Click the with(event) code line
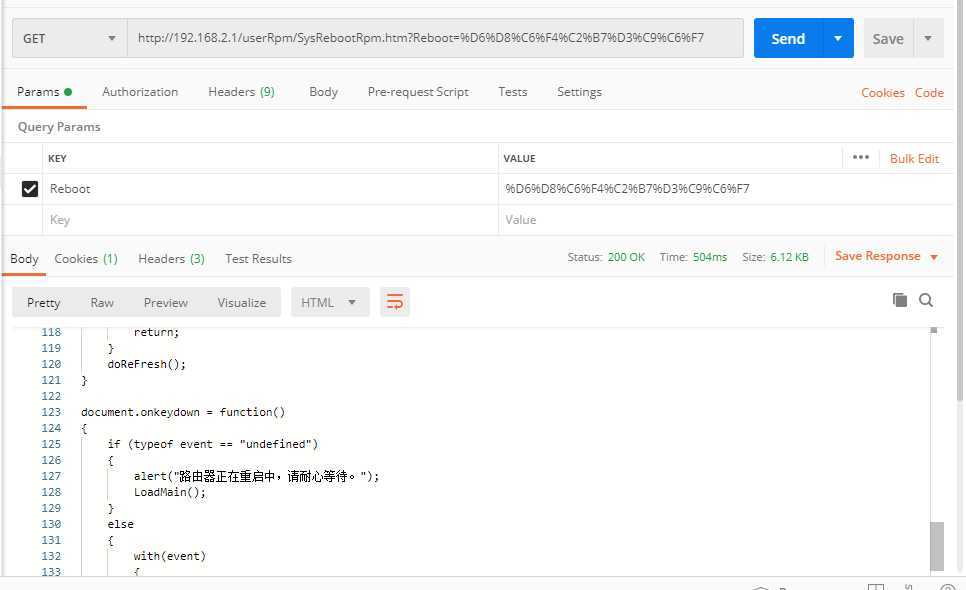 tap(169, 556)
